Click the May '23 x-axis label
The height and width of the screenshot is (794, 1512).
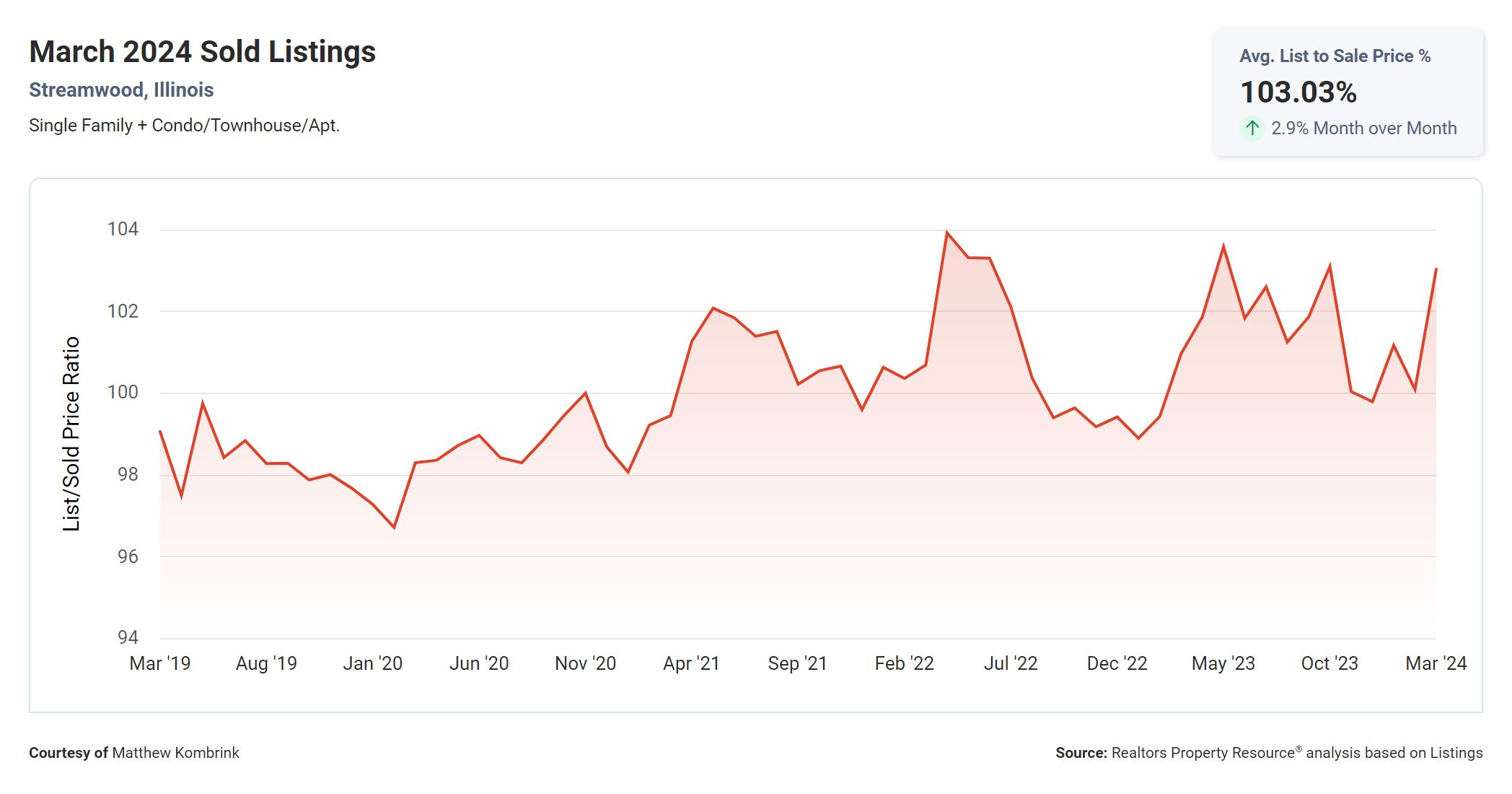click(x=1223, y=663)
